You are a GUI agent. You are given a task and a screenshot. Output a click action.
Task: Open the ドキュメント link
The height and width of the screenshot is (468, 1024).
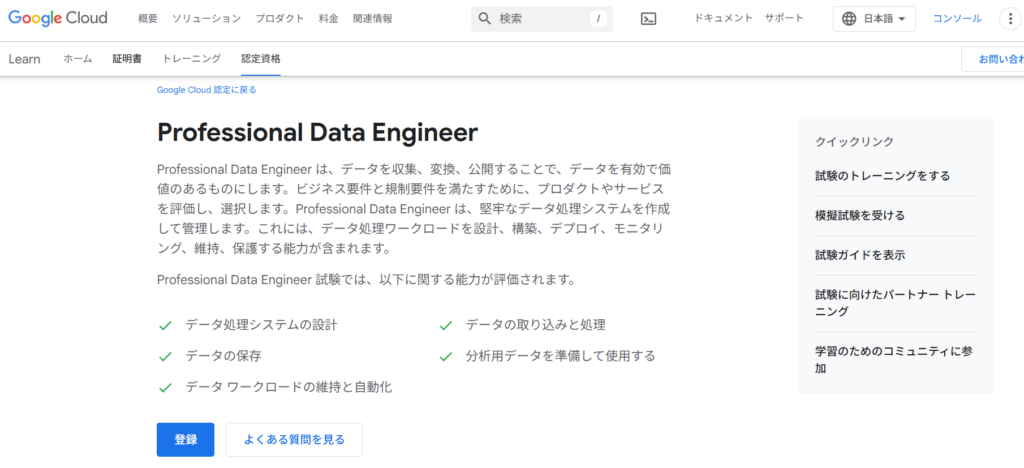click(x=724, y=18)
